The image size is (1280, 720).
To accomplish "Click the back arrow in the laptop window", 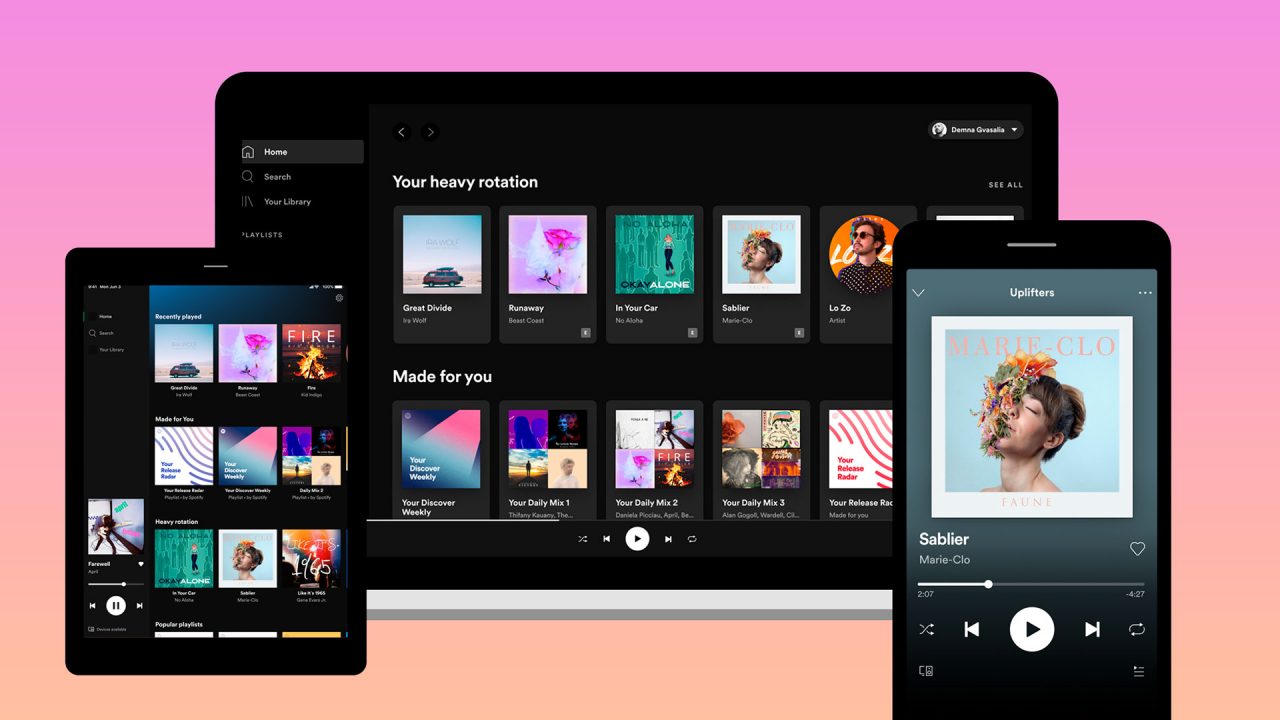I will pos(402,132).
